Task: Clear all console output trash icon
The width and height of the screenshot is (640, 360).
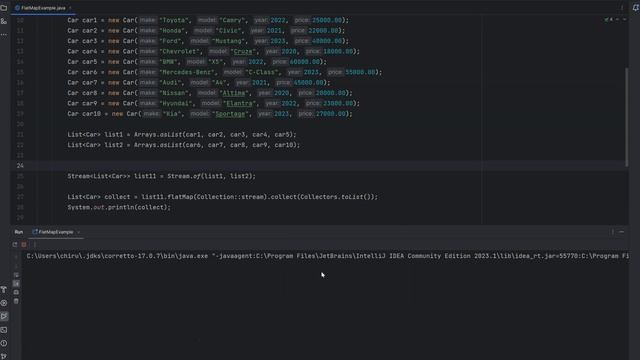Action: click(16, 301)
